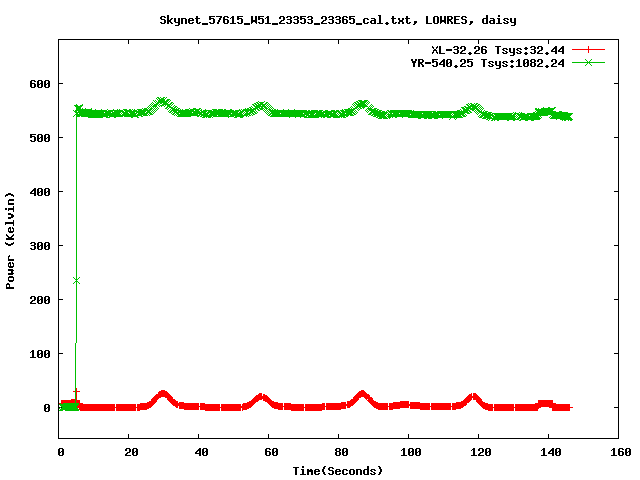This screenshot has height=480, width=640.
Task: Select the legend entry 'YR-540.25 Tsys:1082.24'
Action: click(487, 63)
